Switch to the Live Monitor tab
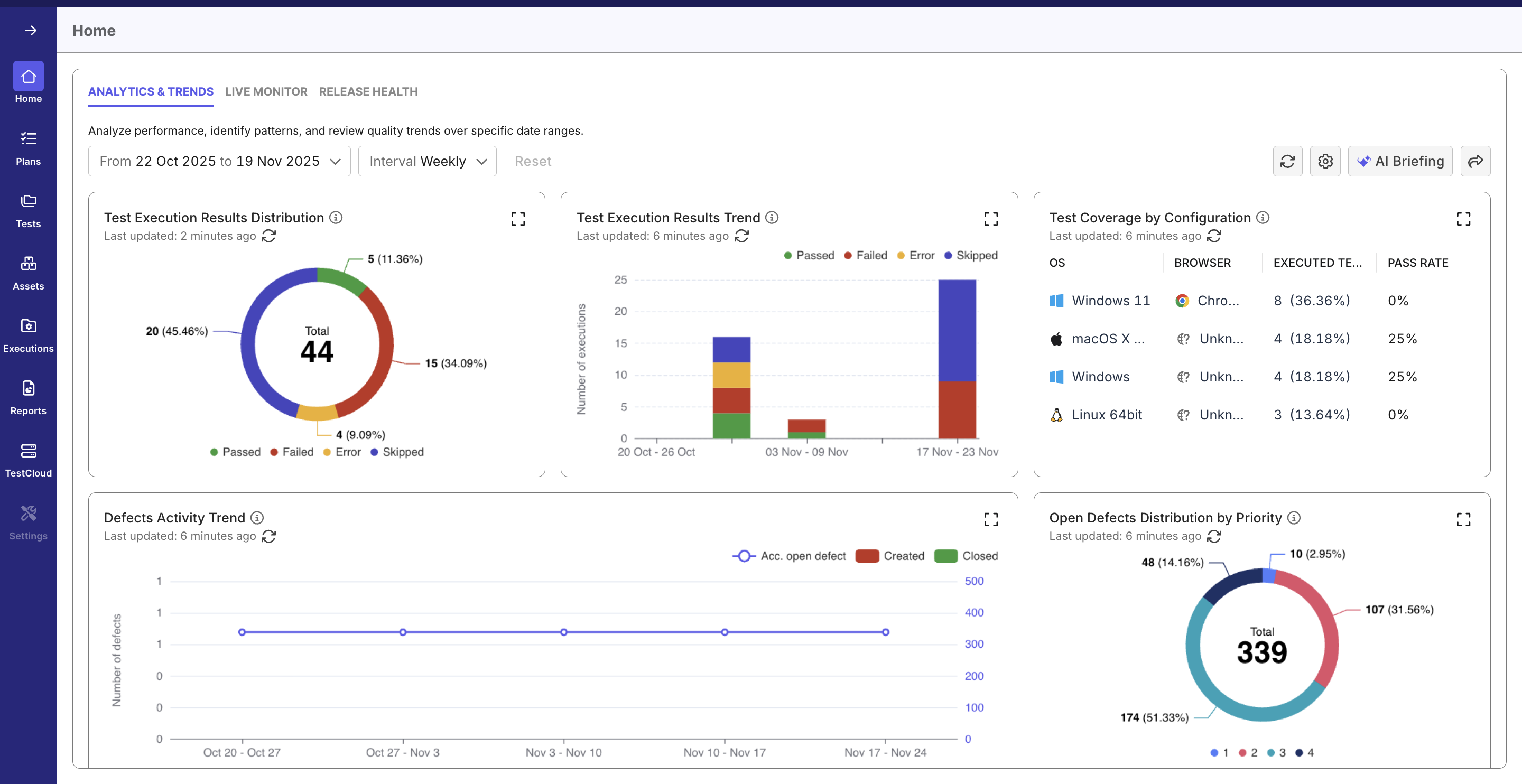1522x784 pixels. (x=266, y=91)
